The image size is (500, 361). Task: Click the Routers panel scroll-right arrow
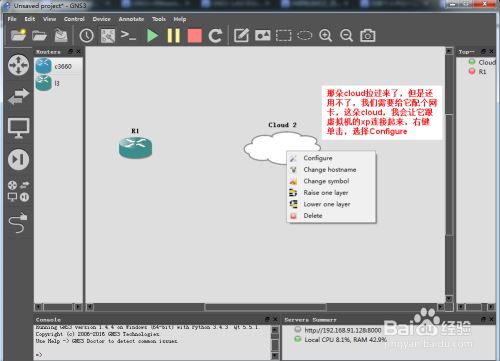[x=78, y=307]
